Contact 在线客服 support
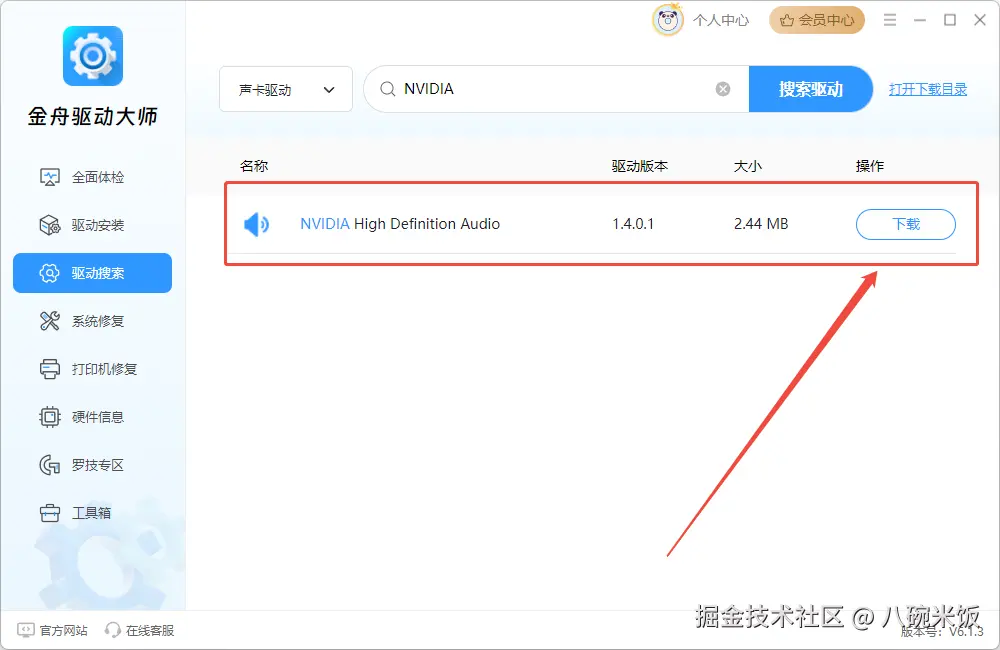The image size is (1000, 650). pyautogui.click(x=140, y=630)
